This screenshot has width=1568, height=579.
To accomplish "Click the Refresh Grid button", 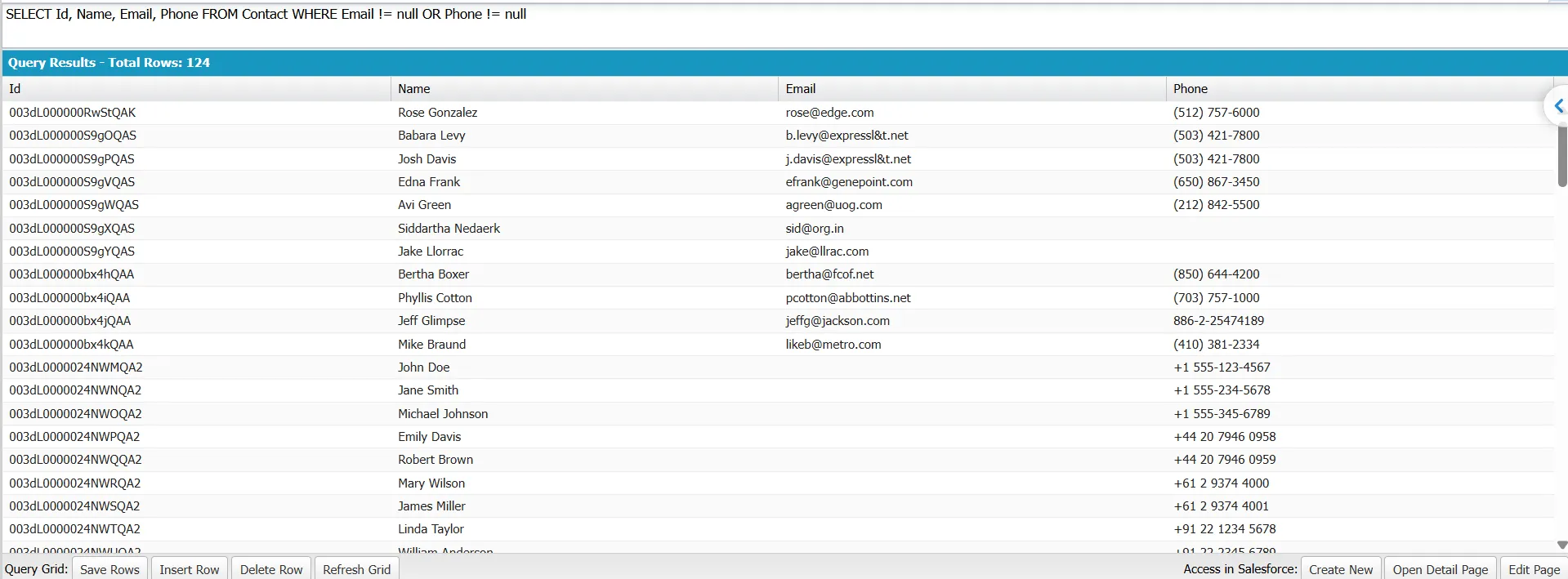I will click(356, 569).
